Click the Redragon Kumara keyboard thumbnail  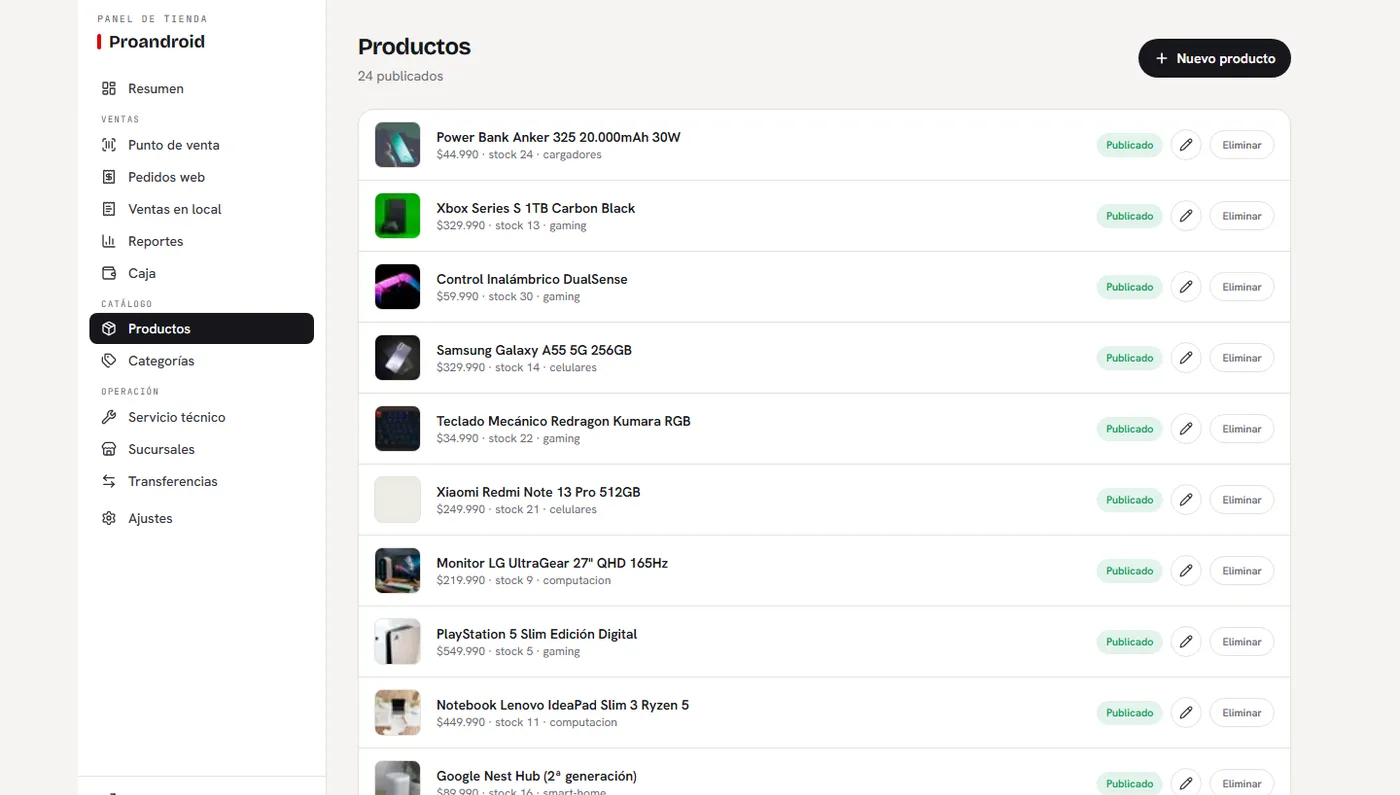[x=397, y=429]
